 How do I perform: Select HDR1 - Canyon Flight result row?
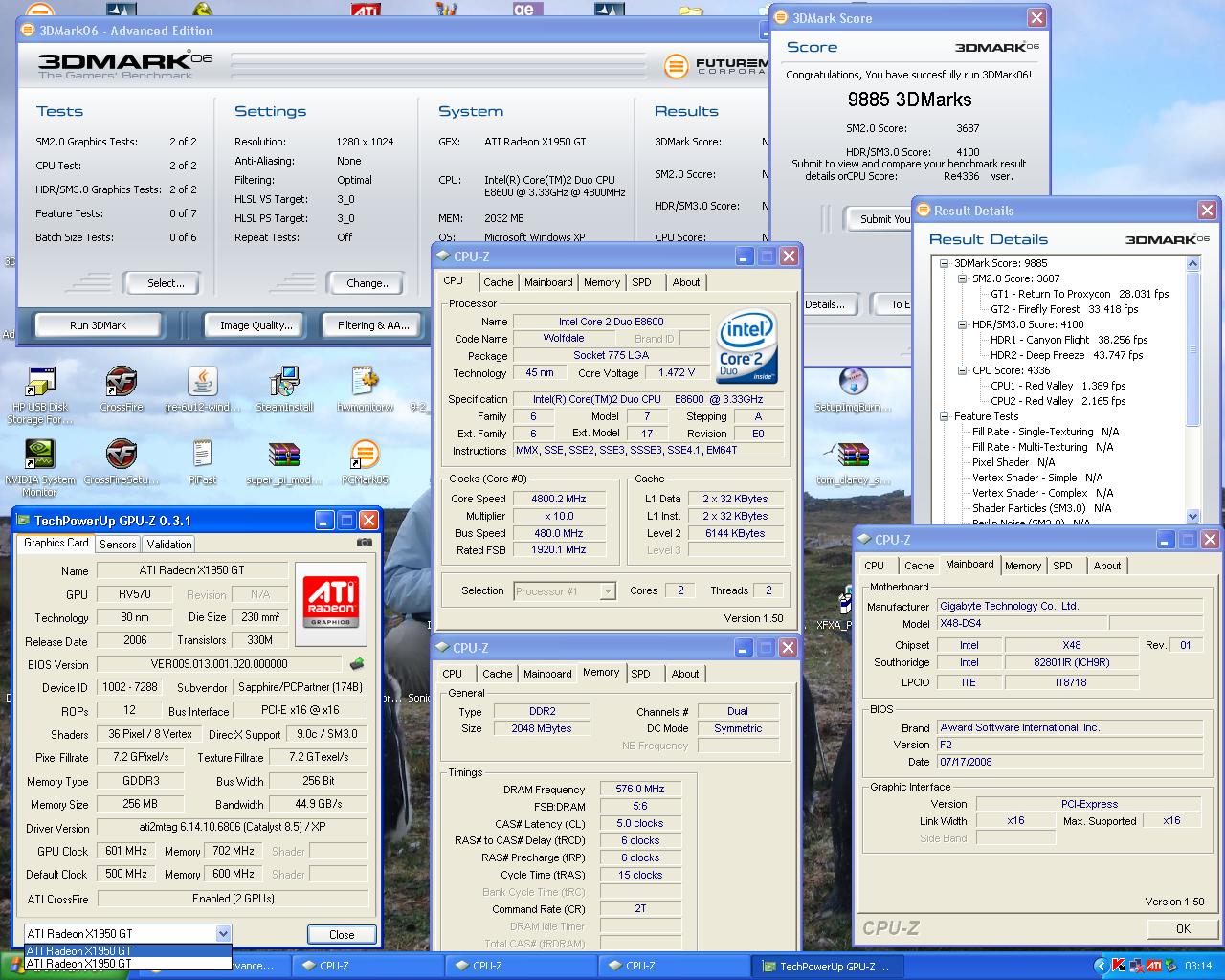[x=1069, y=340]
